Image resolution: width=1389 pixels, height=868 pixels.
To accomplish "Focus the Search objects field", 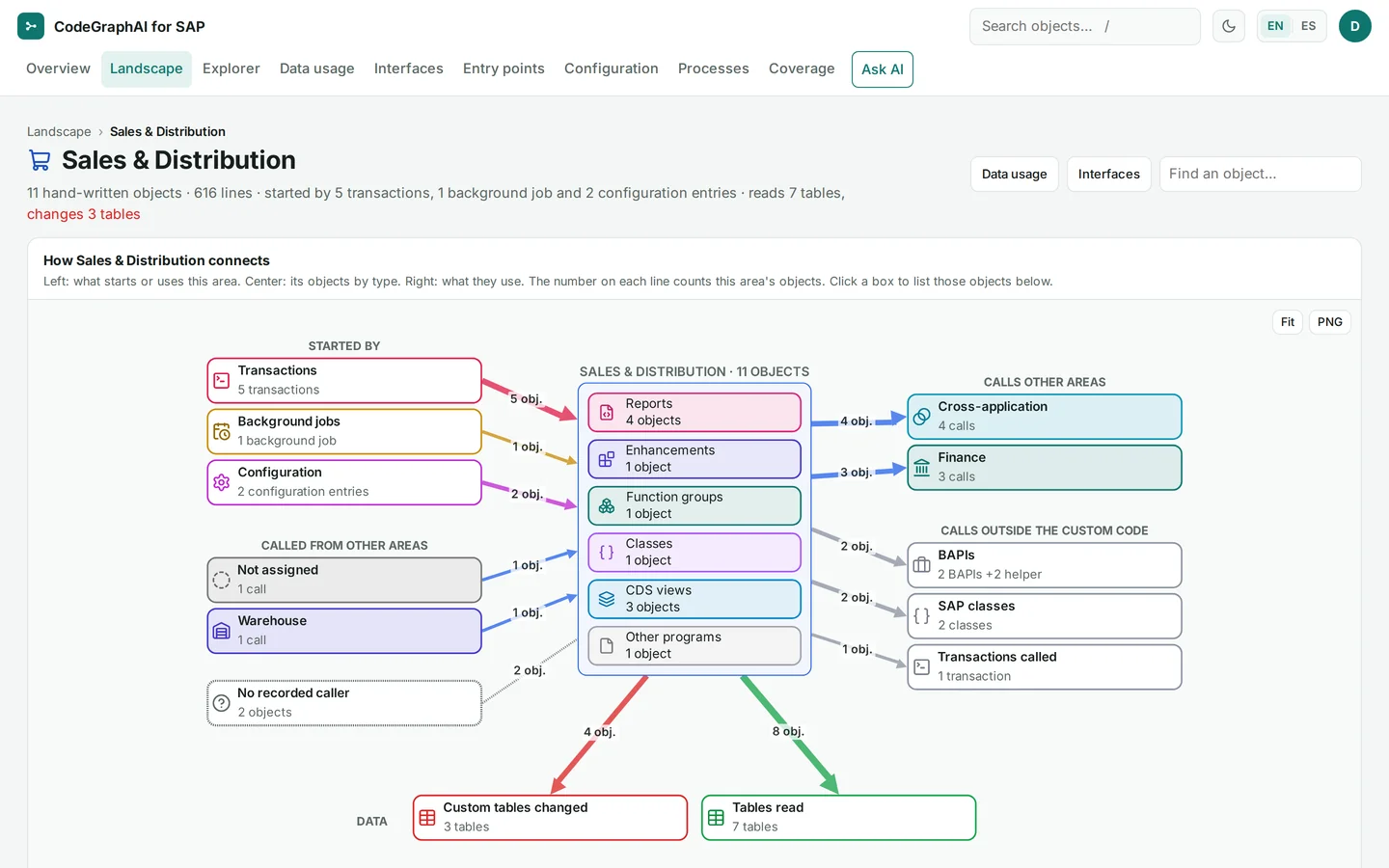I will point(1085,26).
